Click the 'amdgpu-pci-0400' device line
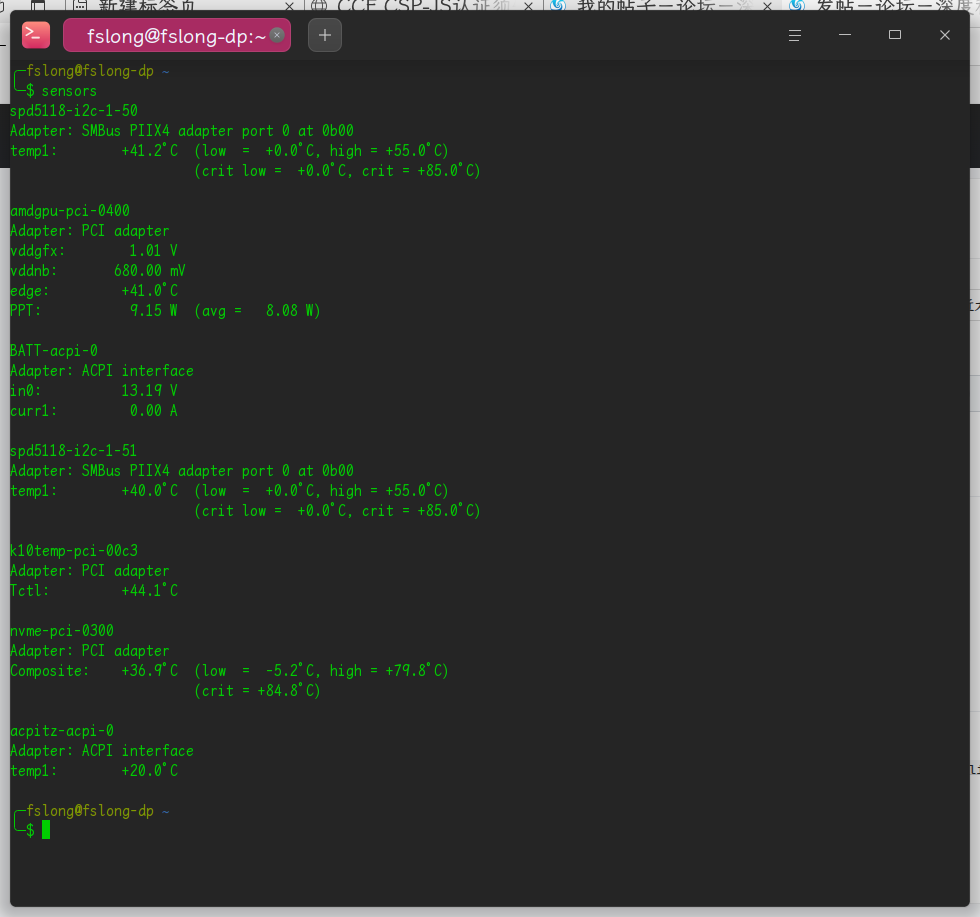980x917 pixels. tap(70, 211)
